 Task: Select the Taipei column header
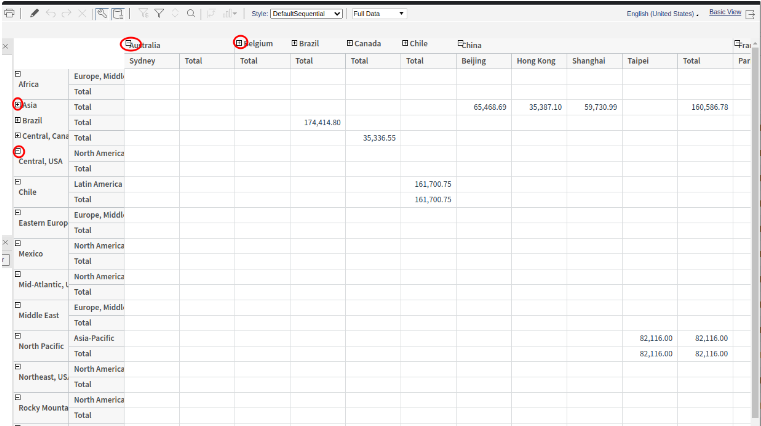point(650,61)
